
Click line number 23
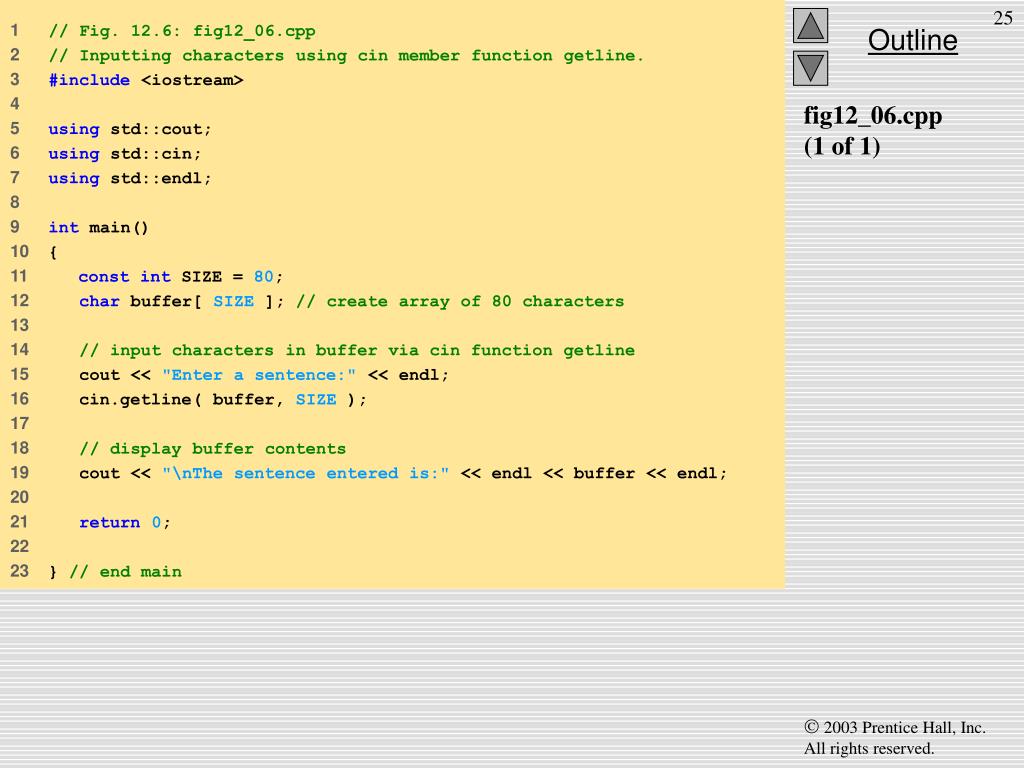click(19, 571)
